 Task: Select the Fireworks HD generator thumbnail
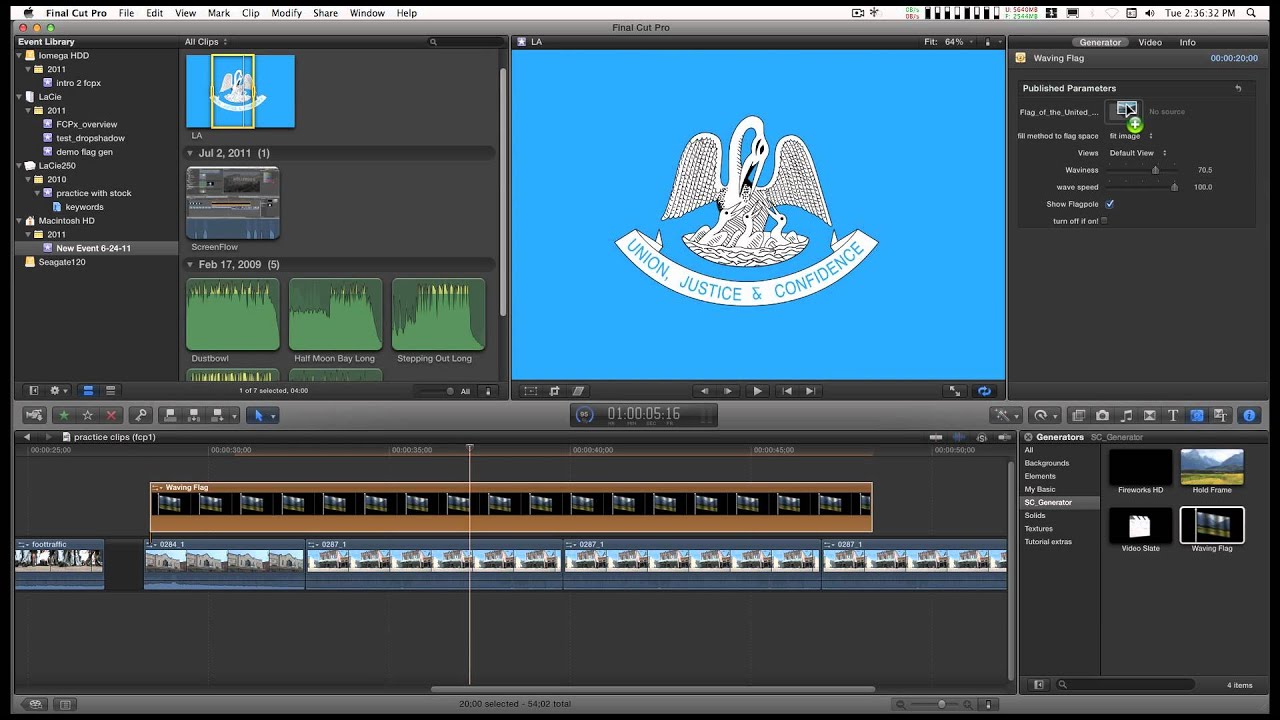1140,467
